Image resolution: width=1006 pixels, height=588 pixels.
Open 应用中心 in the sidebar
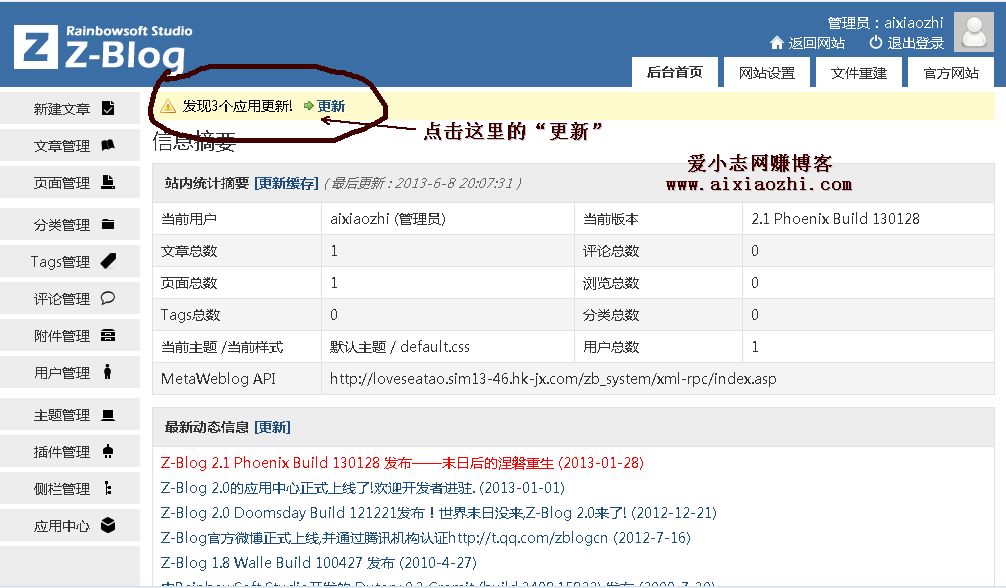[70, 526]
